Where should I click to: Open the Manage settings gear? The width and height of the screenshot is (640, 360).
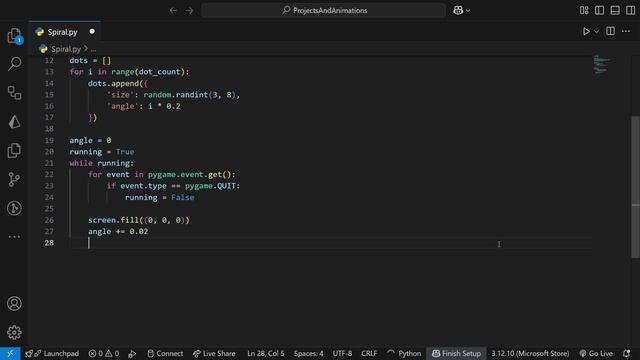pos(14,332)
